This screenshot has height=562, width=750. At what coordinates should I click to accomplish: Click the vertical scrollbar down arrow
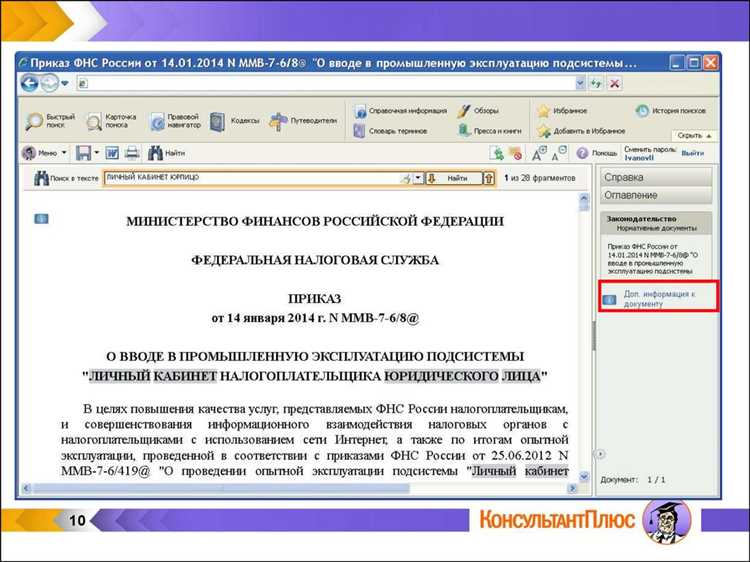(x=584, y=476)
